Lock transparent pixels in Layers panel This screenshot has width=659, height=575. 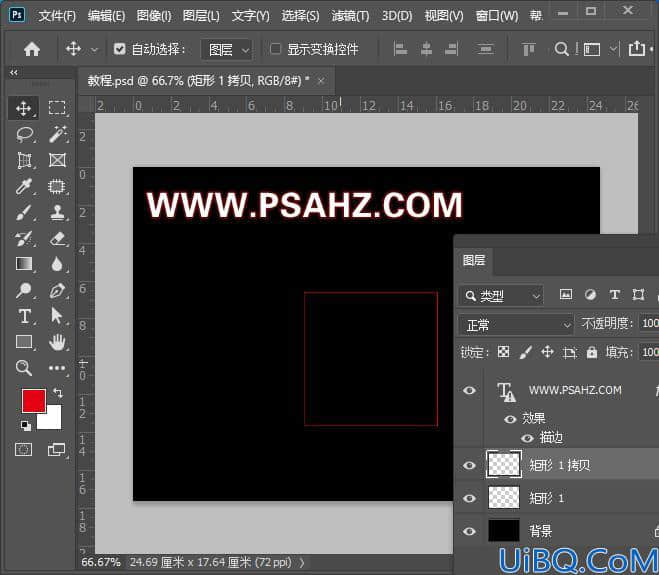point(503,352)
